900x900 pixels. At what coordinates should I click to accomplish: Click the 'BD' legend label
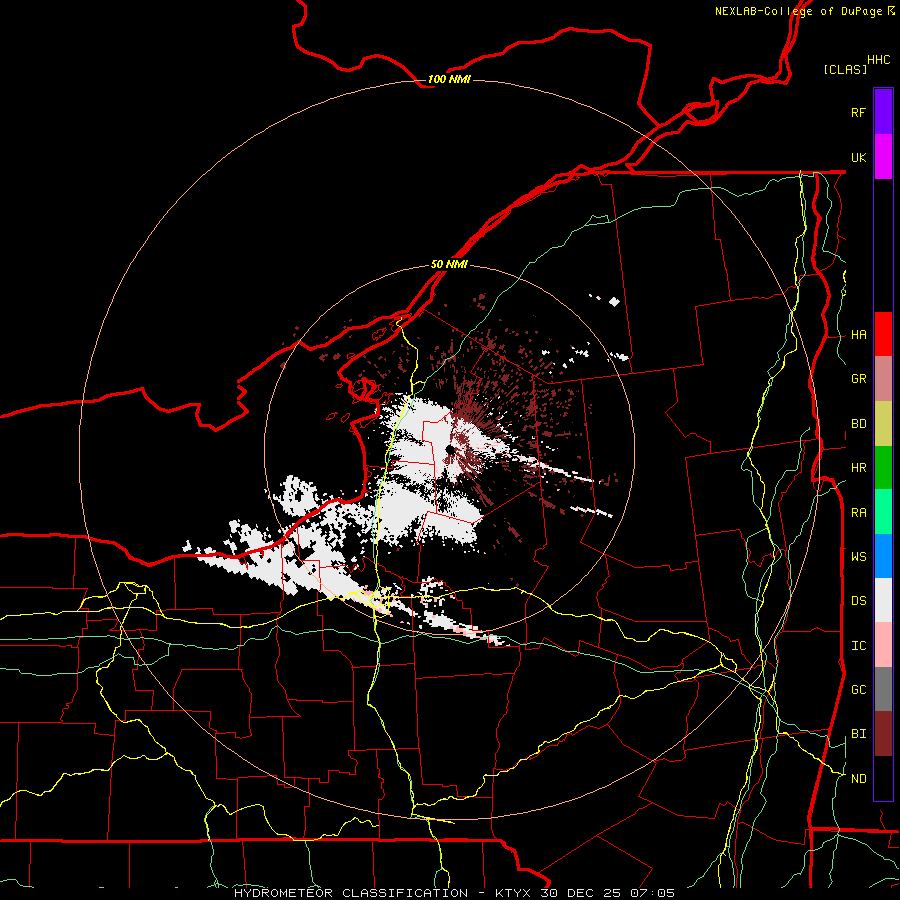tap(859, 424)
